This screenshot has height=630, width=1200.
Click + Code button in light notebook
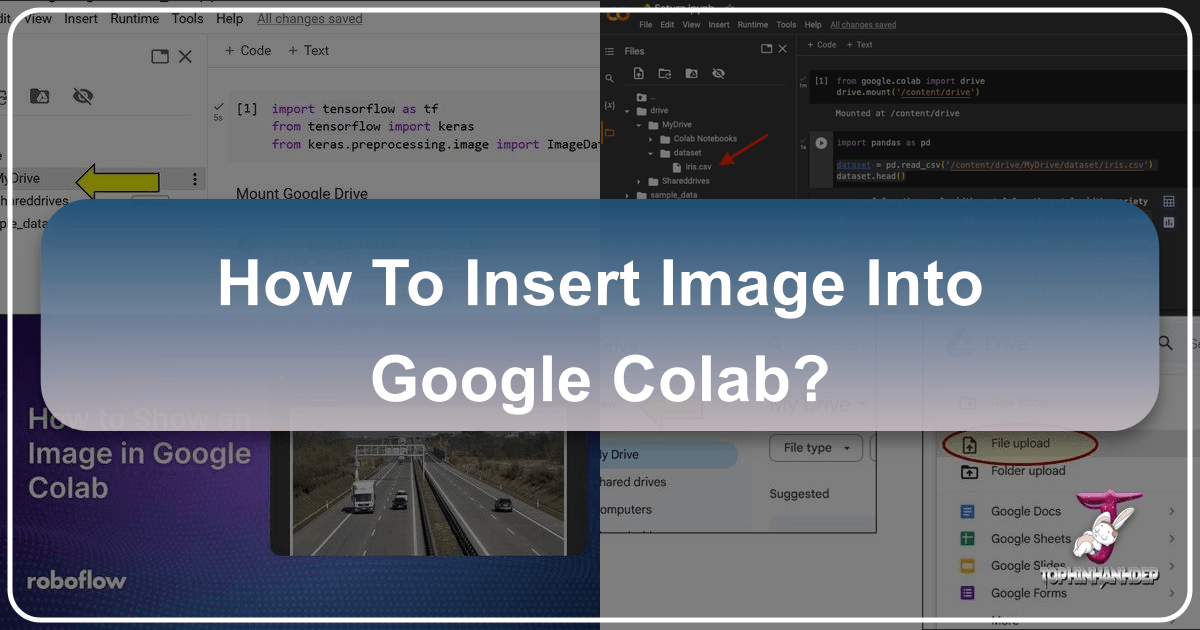tap(247, 50)
